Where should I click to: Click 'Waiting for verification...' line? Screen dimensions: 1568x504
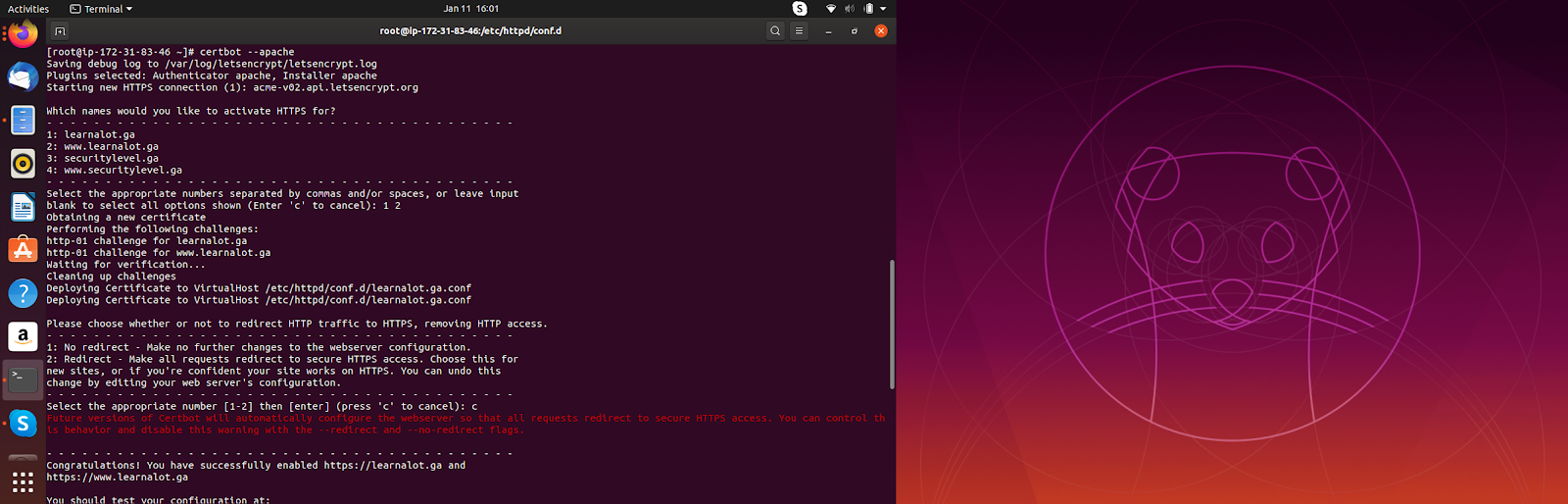coord(126,264)
